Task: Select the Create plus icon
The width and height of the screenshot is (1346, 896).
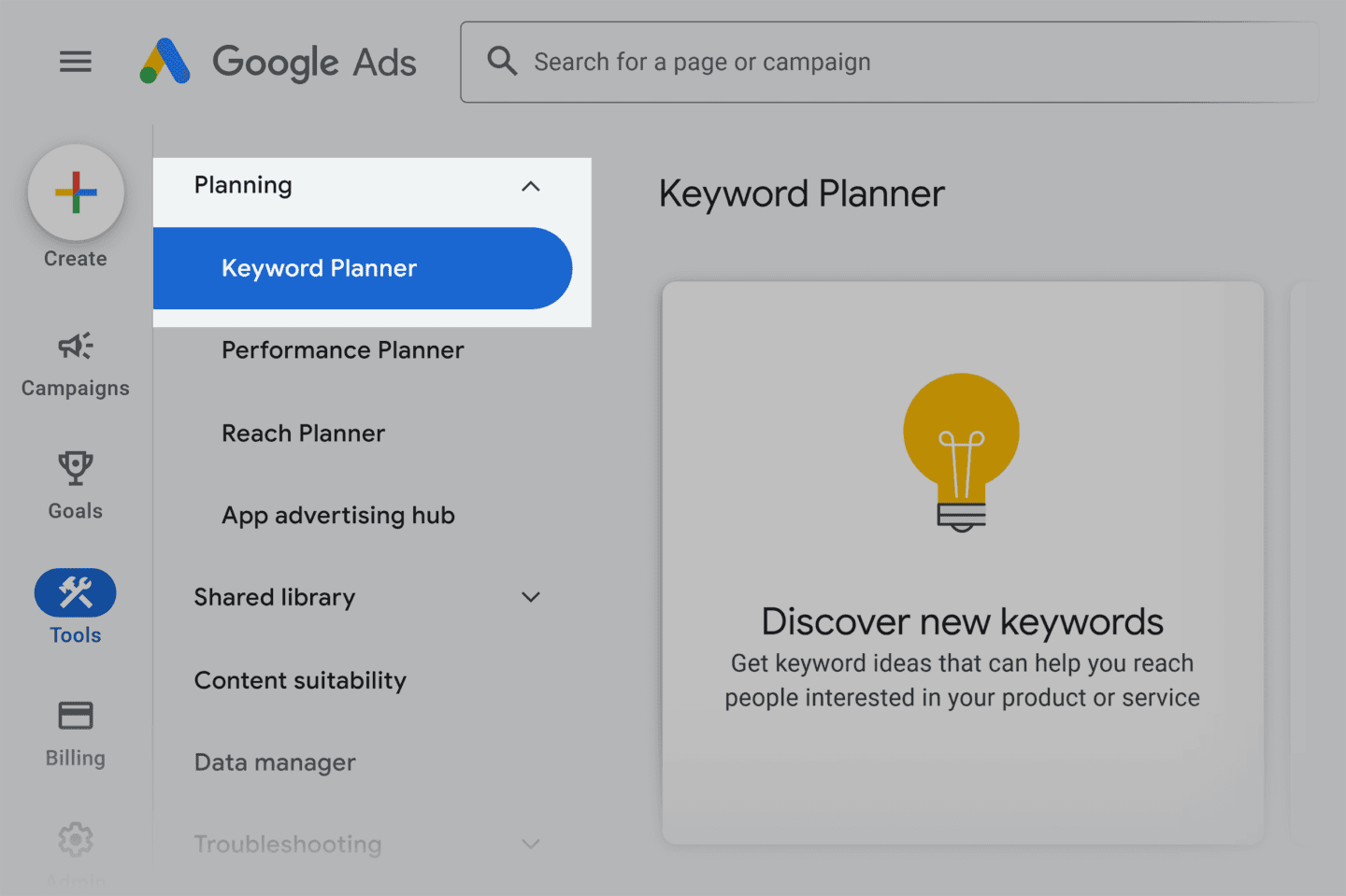Action: pyautogui.click(x=75, y=192)
